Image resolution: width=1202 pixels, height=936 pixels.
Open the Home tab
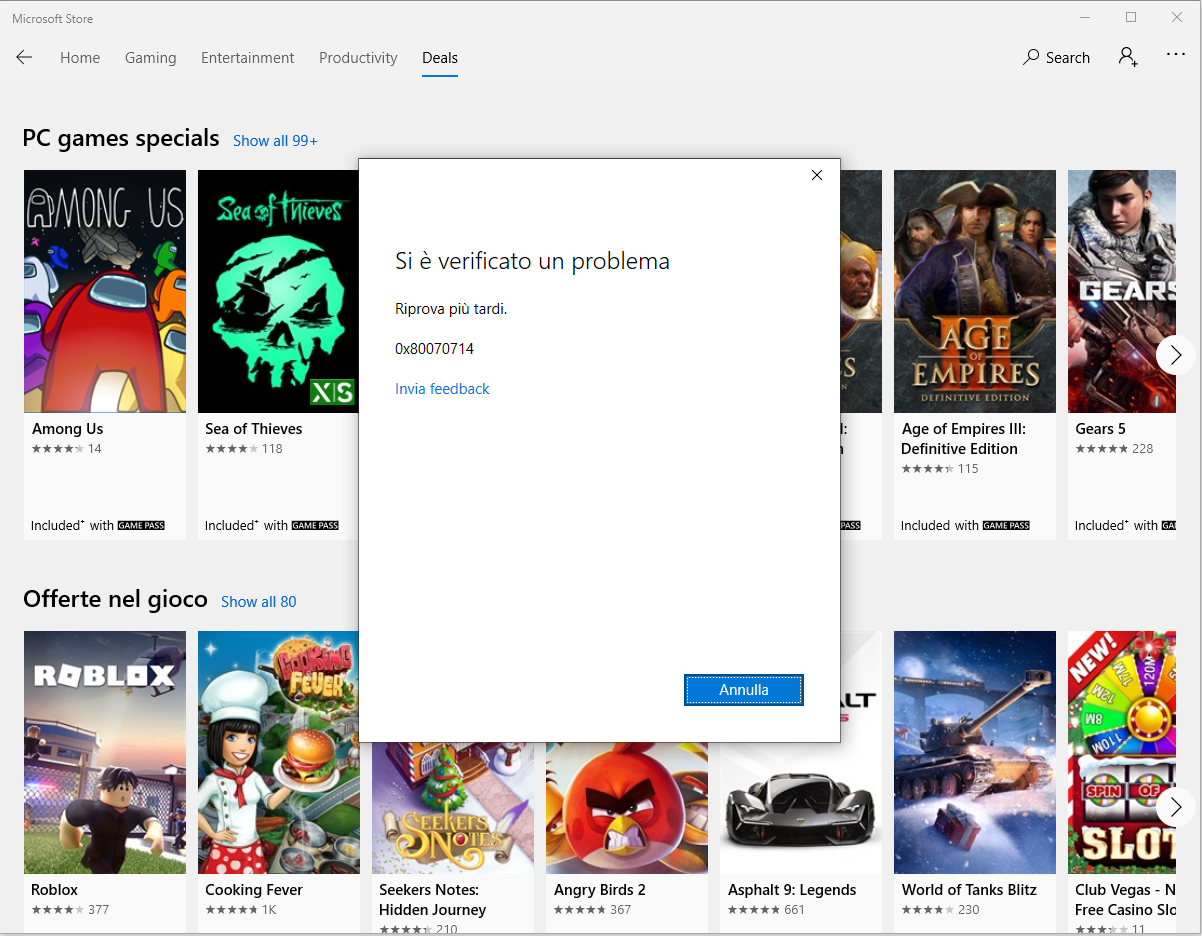[80, 58]
